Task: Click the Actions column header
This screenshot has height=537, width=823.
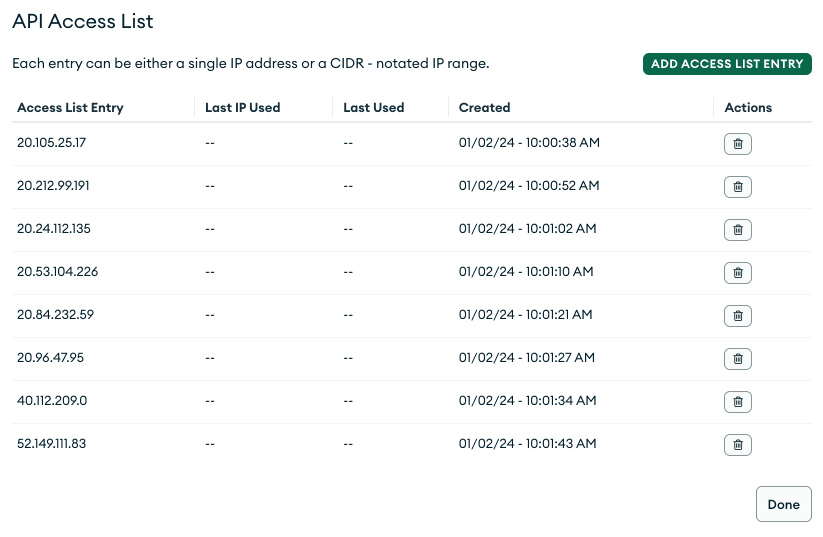Action: point(748,108)
